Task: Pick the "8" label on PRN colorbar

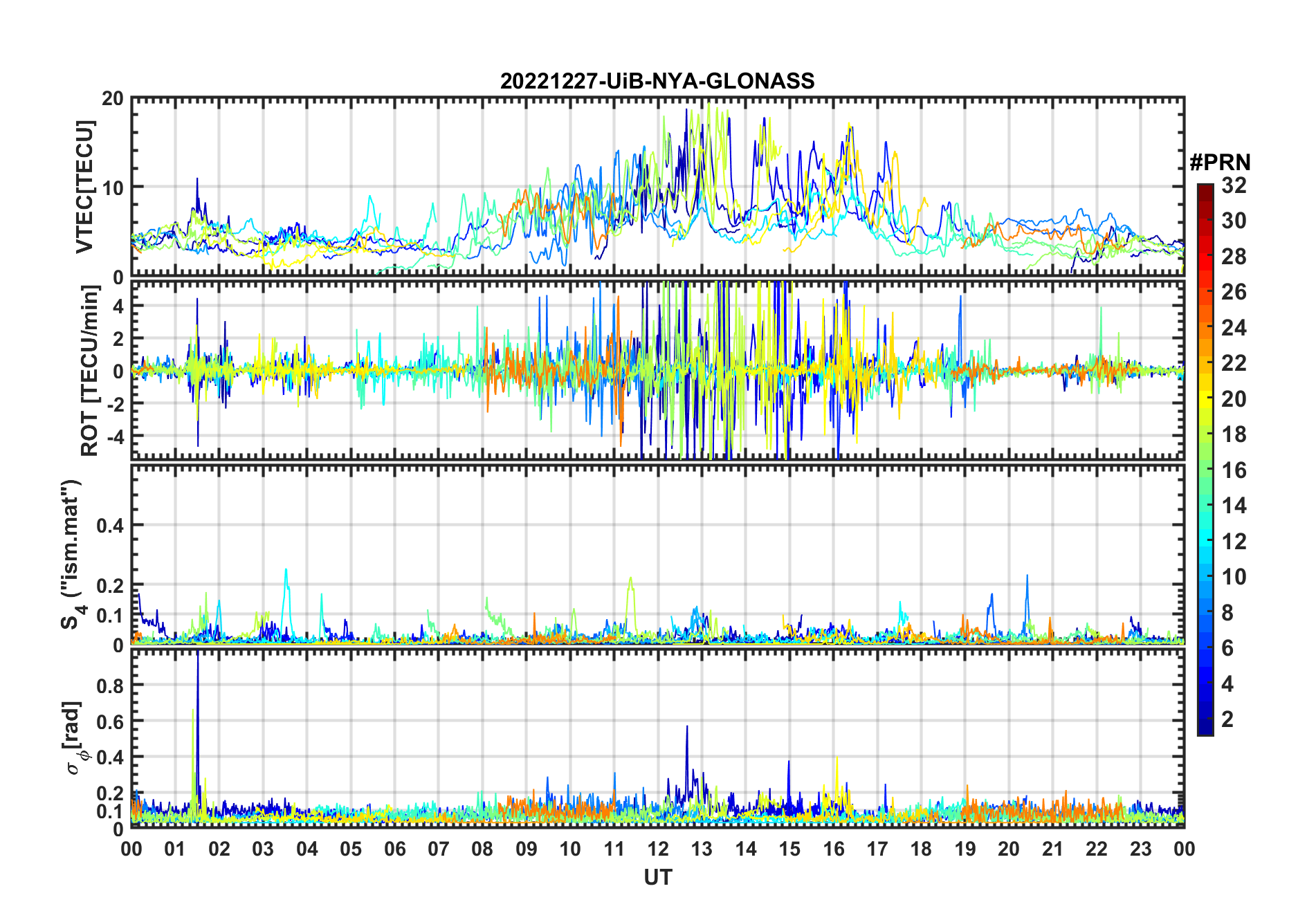Action: (1227, 612)
